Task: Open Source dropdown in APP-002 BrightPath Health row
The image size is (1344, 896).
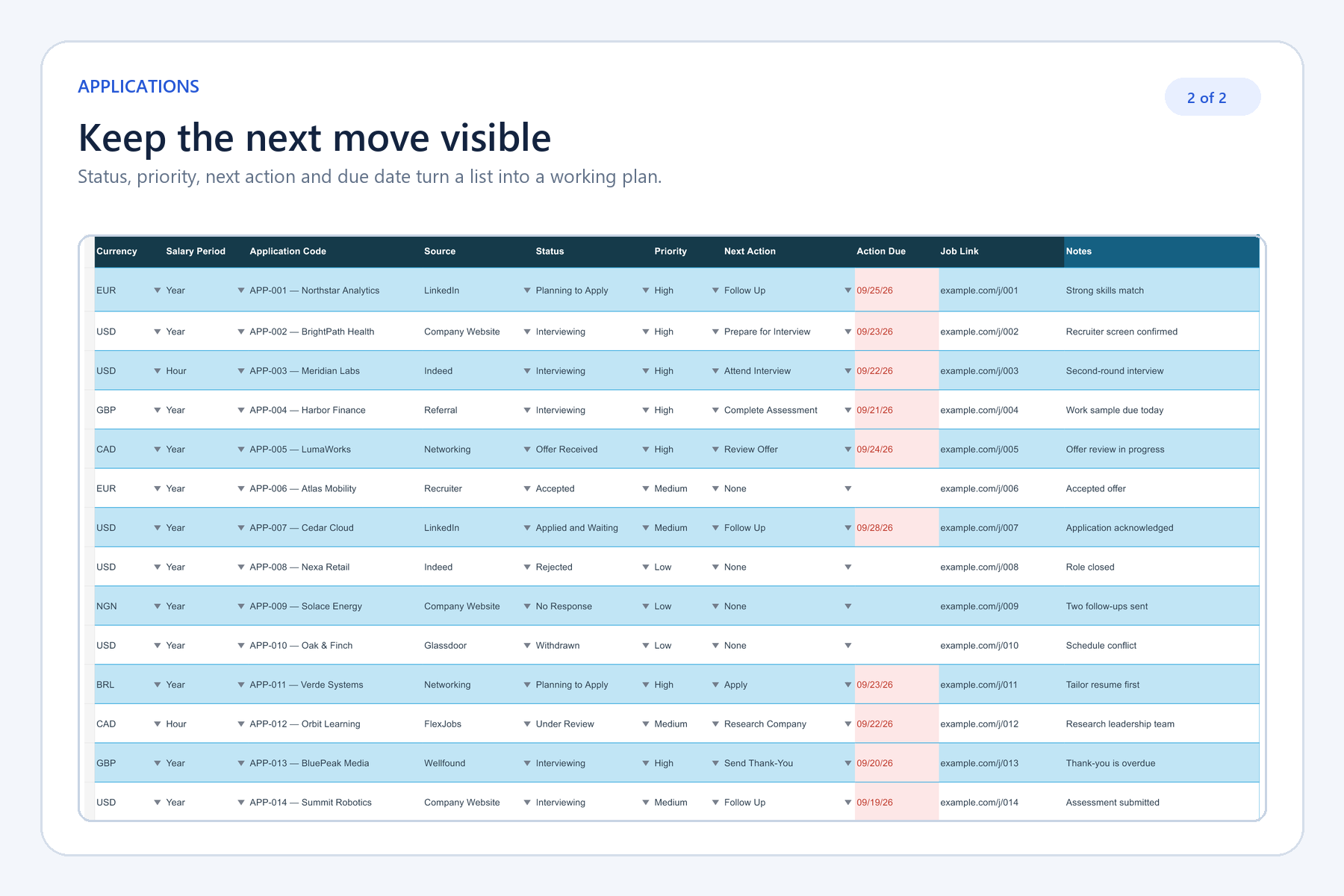Action: coord(527,332)
